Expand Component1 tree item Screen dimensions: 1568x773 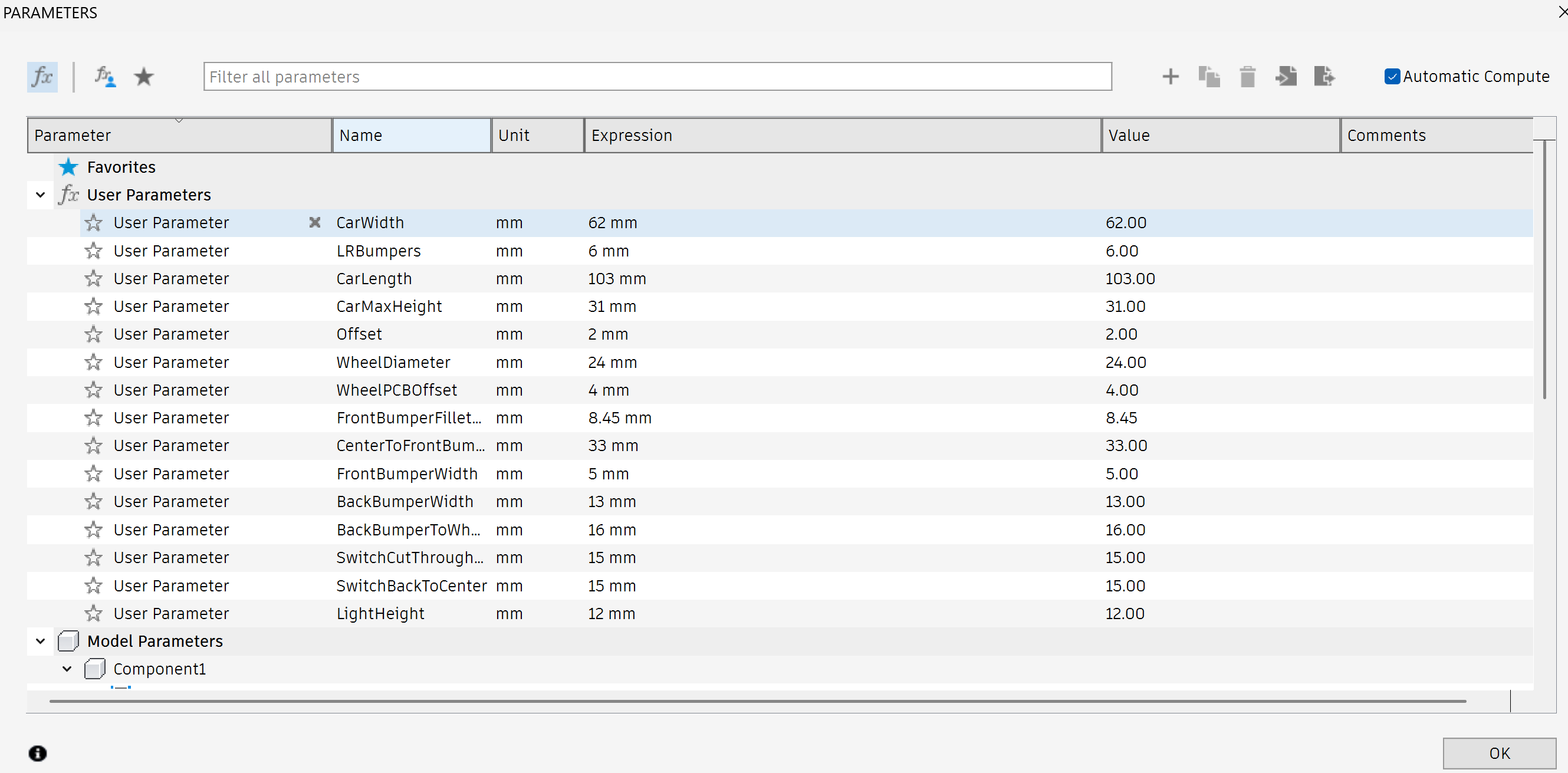64,668
